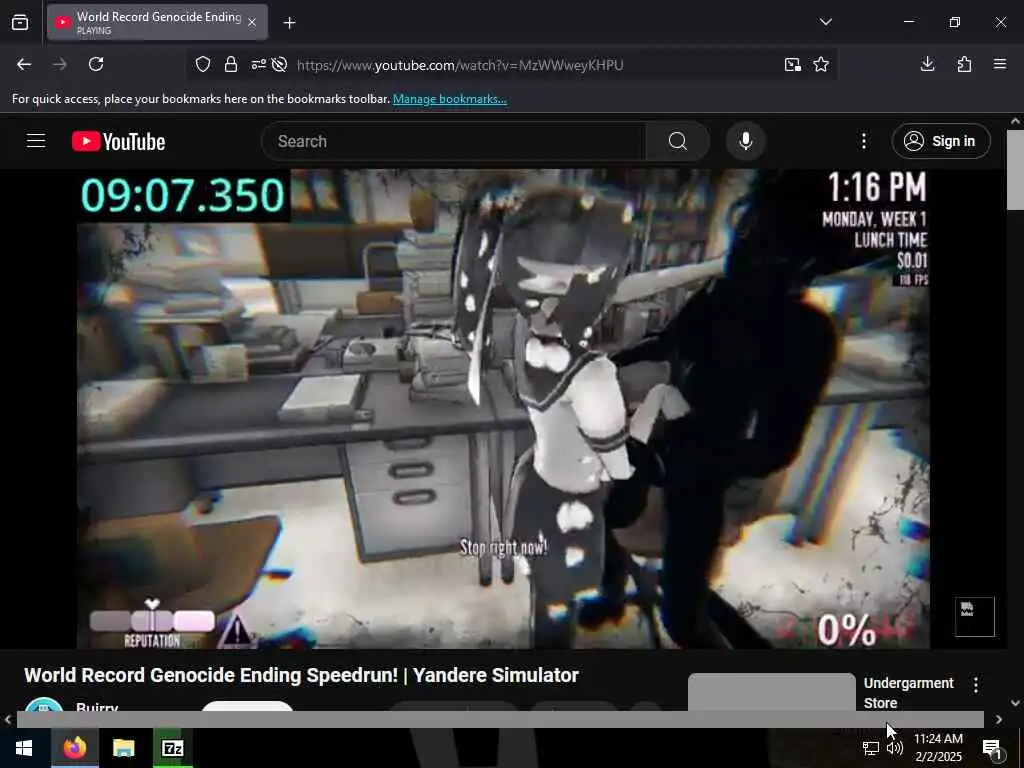This screenshot has height=768, width=1024.
Task: Click the horizontal scroll left arrow
Action: point(7,720)
